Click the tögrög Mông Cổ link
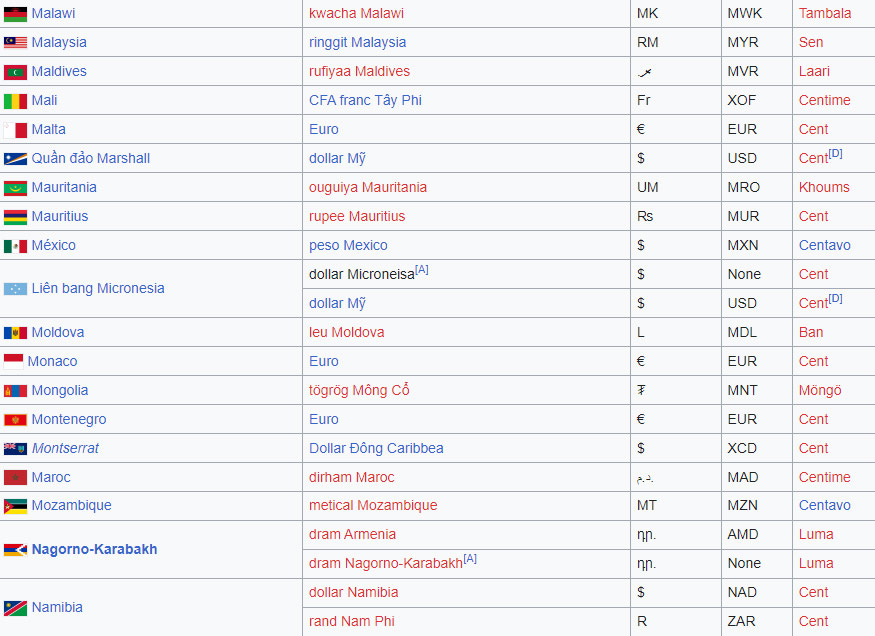Screen dimensions: 875x636 coord(359,390)
